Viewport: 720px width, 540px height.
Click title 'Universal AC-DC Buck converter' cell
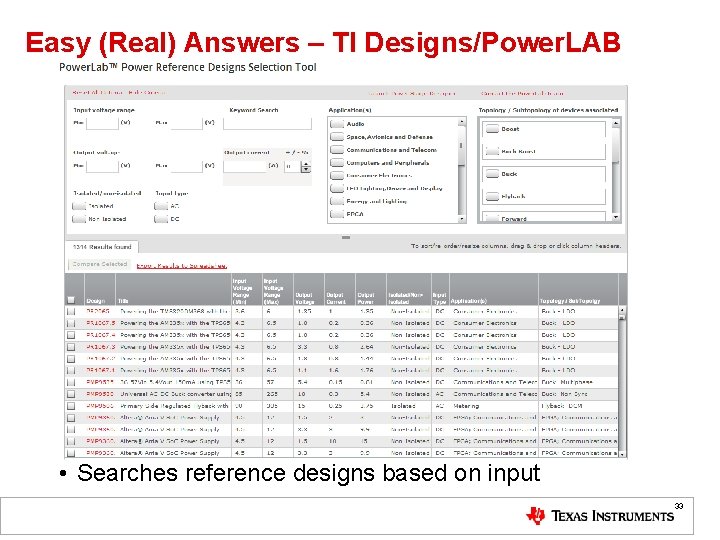175,394
